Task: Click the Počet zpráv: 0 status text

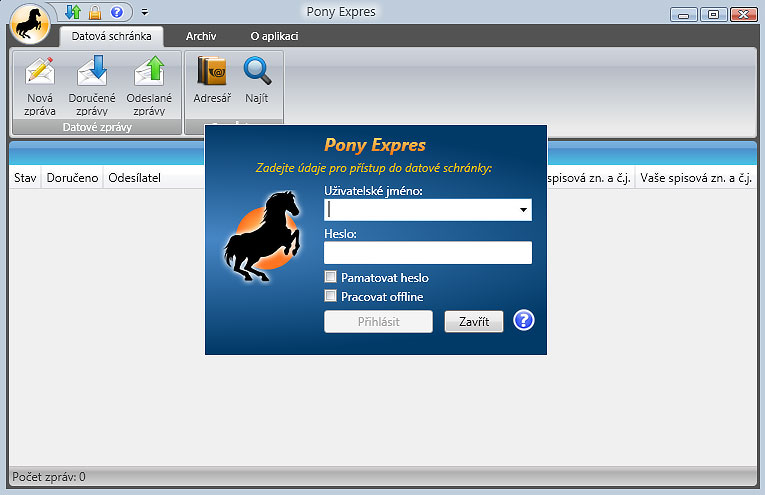Action: tap(49, 476)
